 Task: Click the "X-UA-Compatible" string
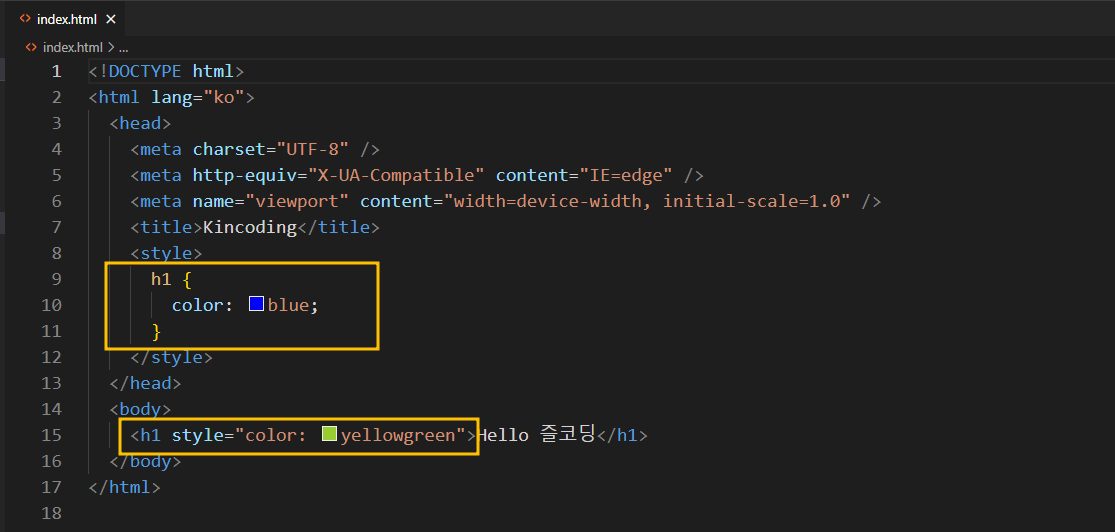coord(397,175)
